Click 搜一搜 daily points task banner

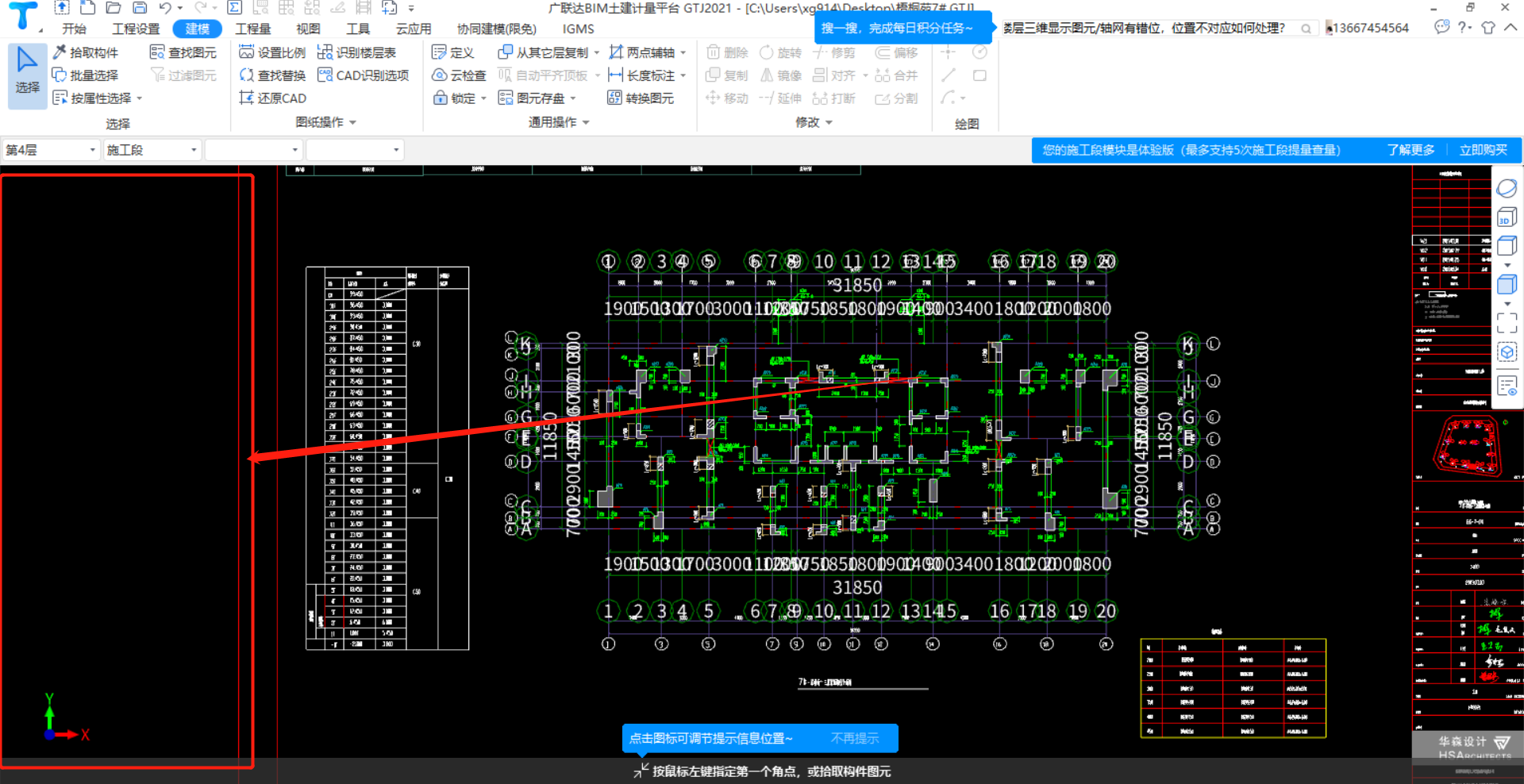[903, 29]
